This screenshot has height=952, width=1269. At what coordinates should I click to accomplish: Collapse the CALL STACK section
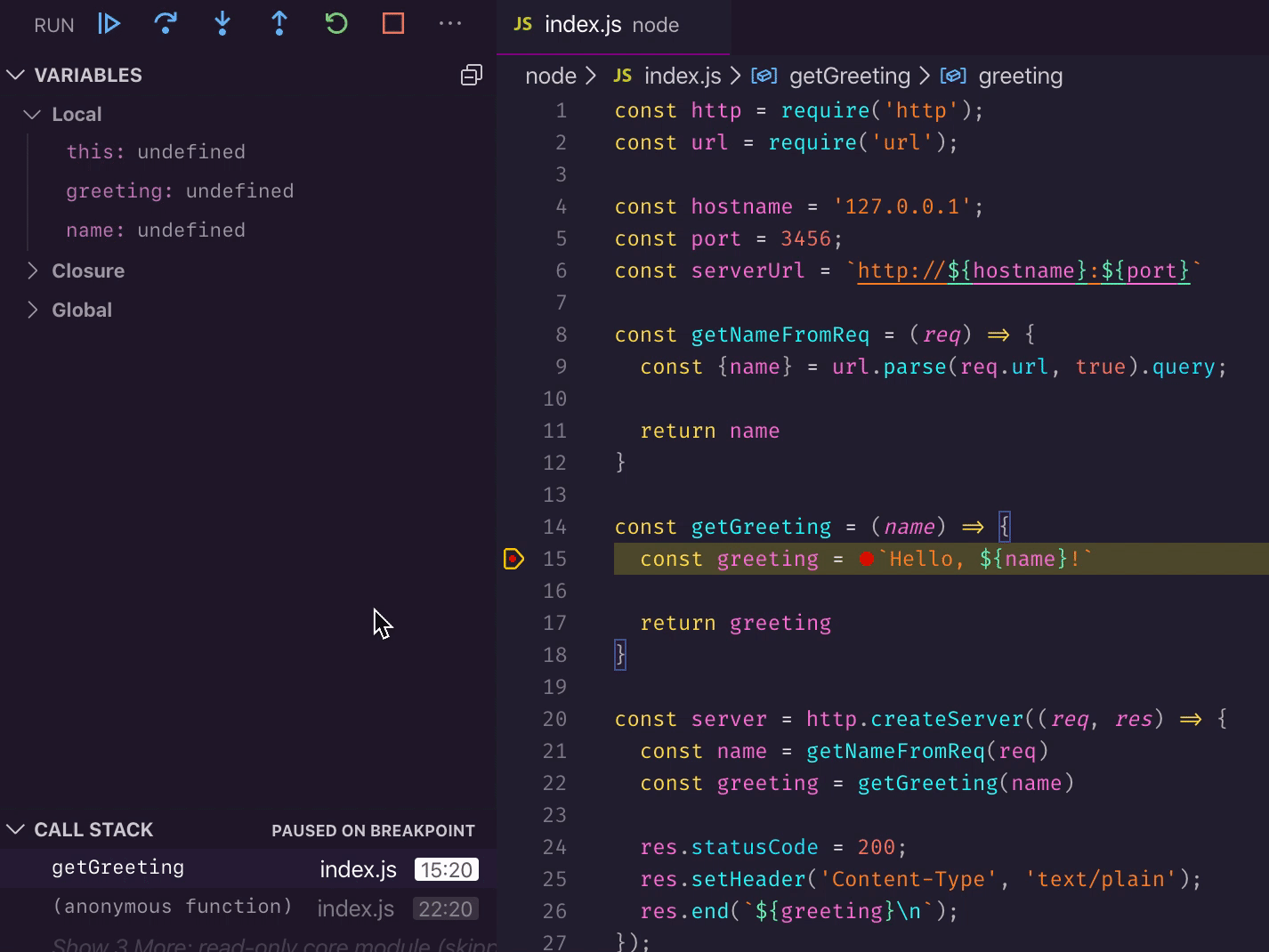coord(93,830)
